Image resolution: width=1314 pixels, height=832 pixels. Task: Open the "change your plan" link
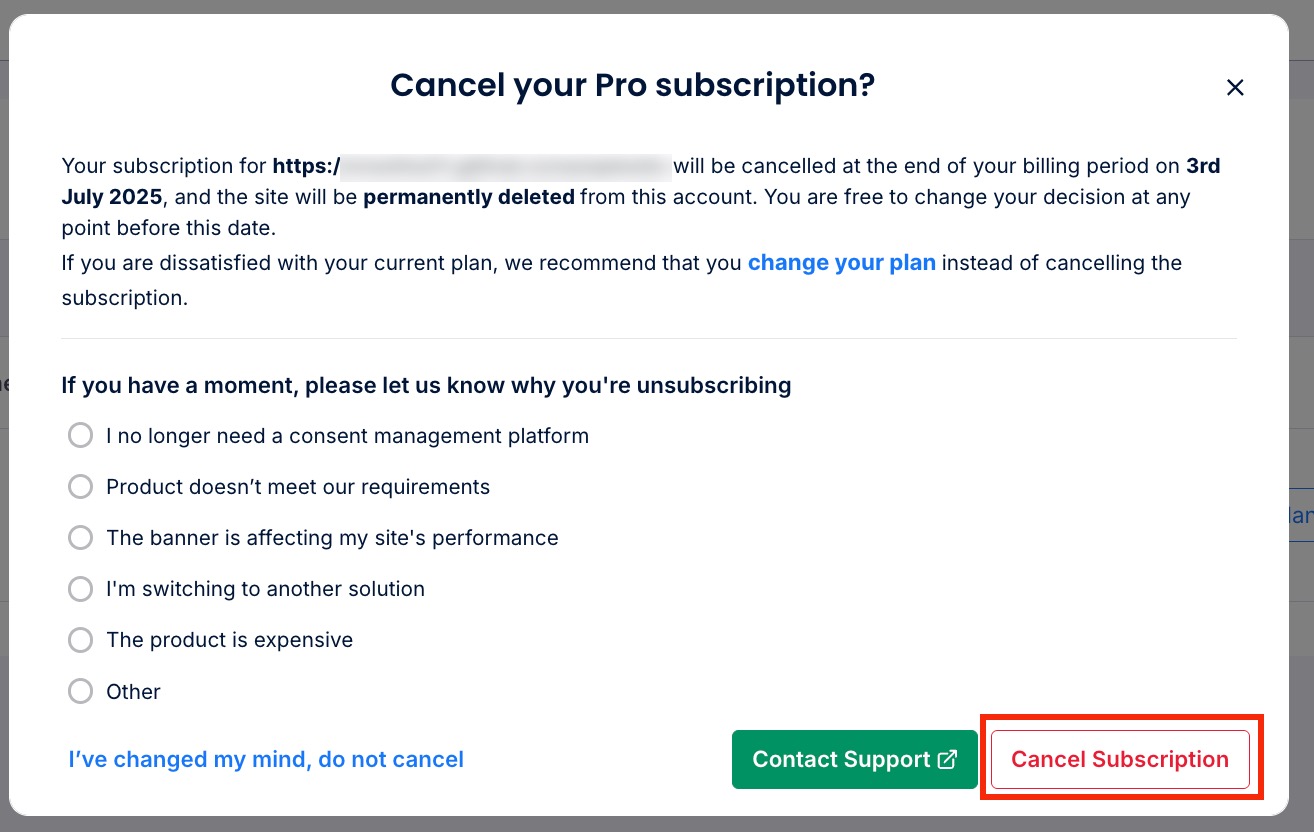click(841, 263)
